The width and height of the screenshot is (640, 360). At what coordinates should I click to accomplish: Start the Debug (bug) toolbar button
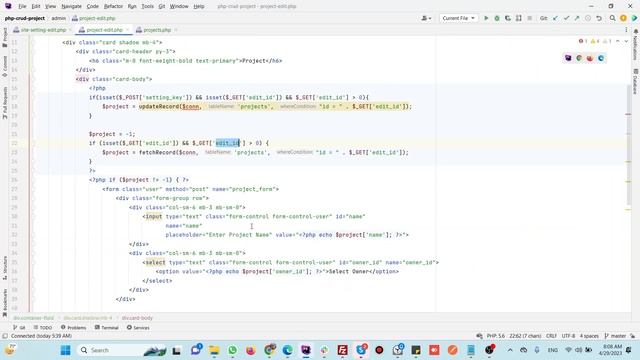(x=497, y=18)
